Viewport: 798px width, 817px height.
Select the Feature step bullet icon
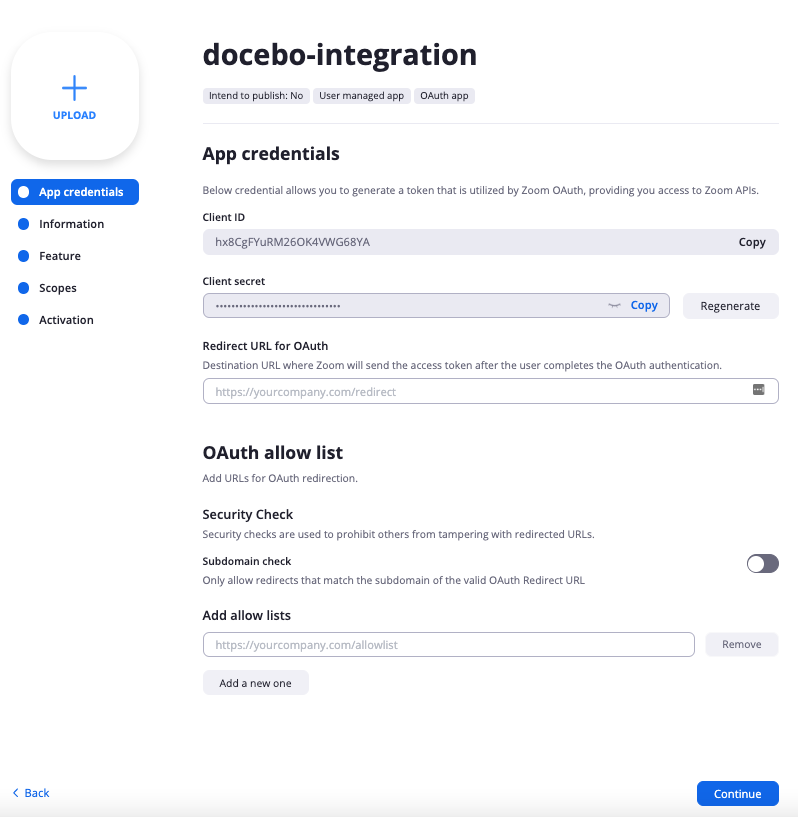click(x=24, y=256)
